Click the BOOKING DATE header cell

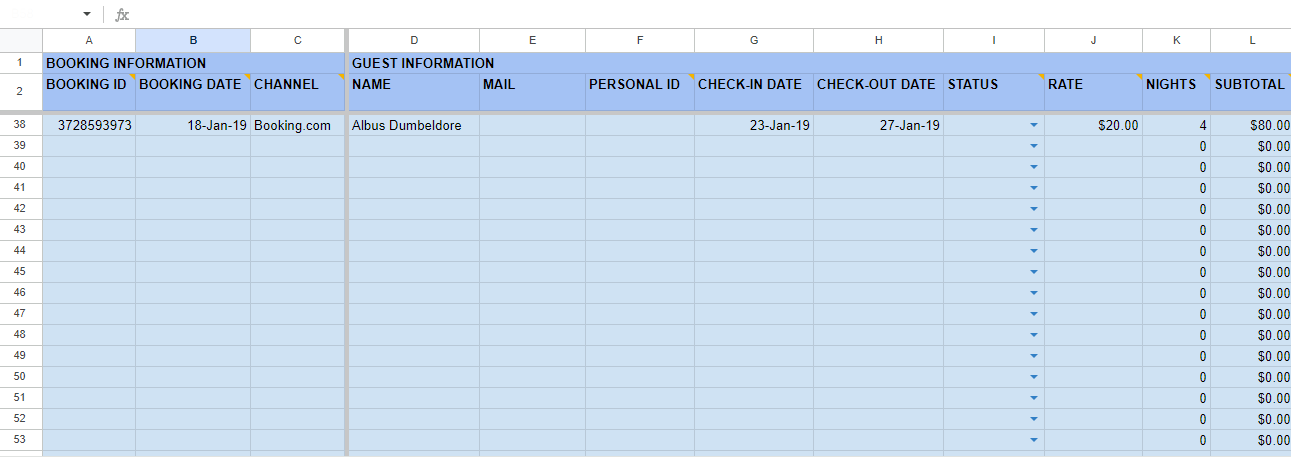point(193,92)
